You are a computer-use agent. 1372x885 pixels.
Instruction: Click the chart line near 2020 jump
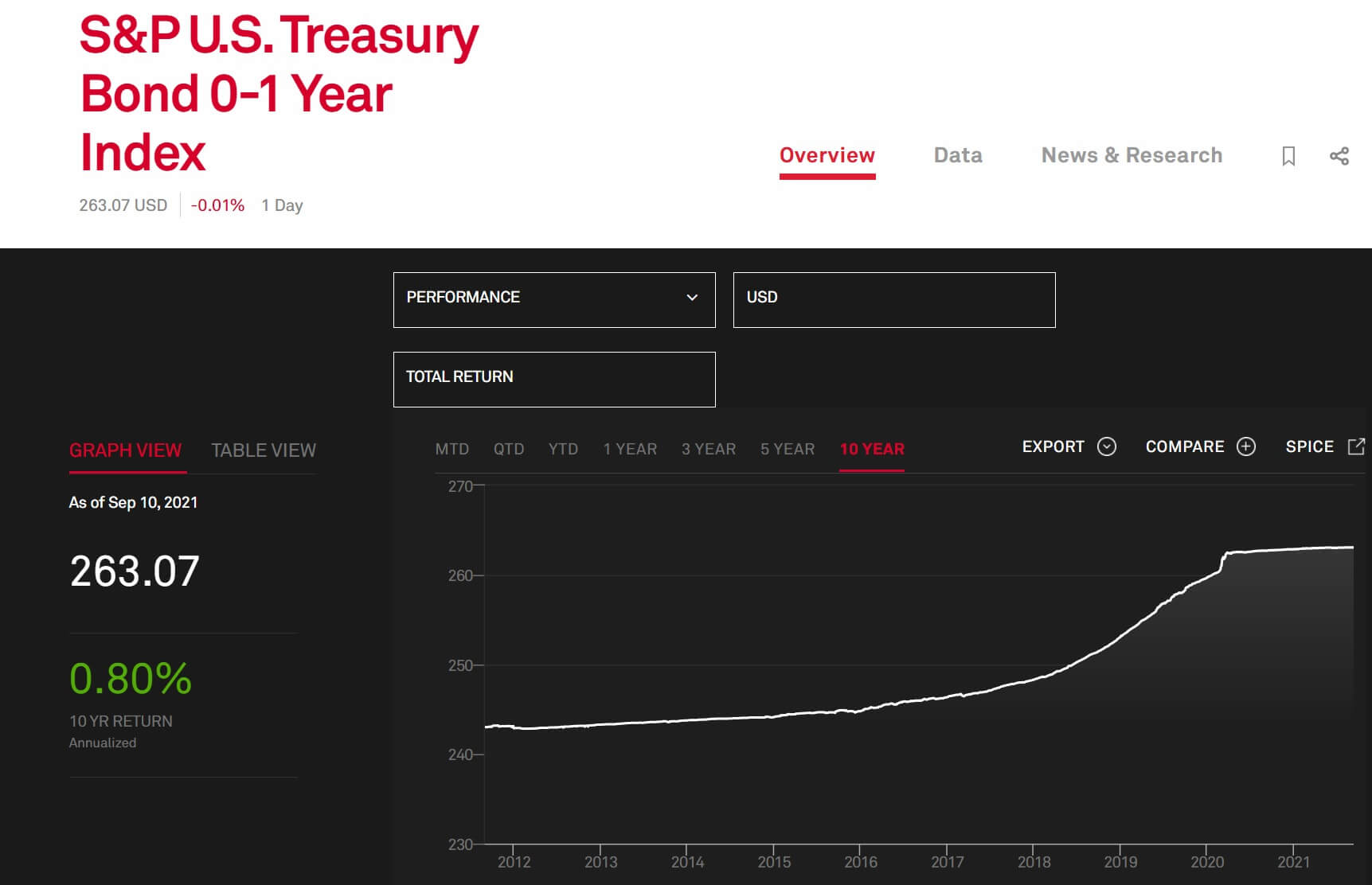(1223, 560)
